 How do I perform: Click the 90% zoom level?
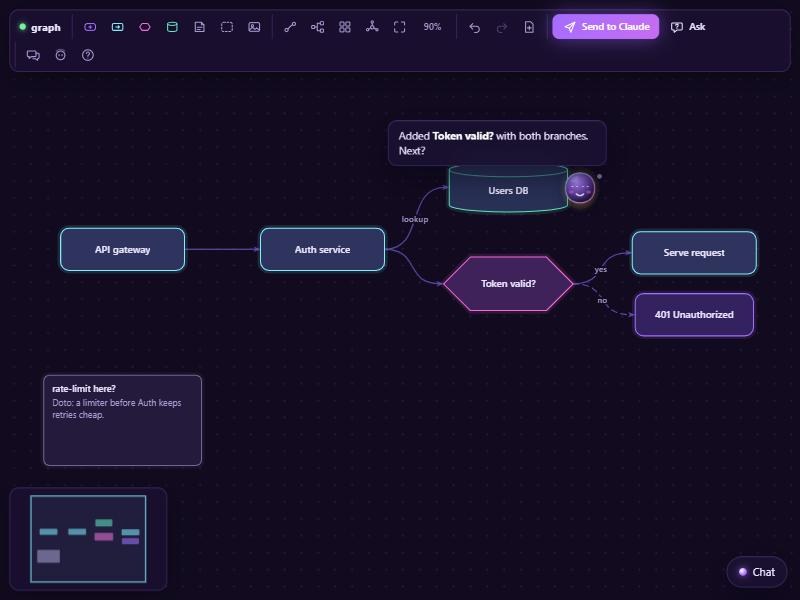pos(432,27)
